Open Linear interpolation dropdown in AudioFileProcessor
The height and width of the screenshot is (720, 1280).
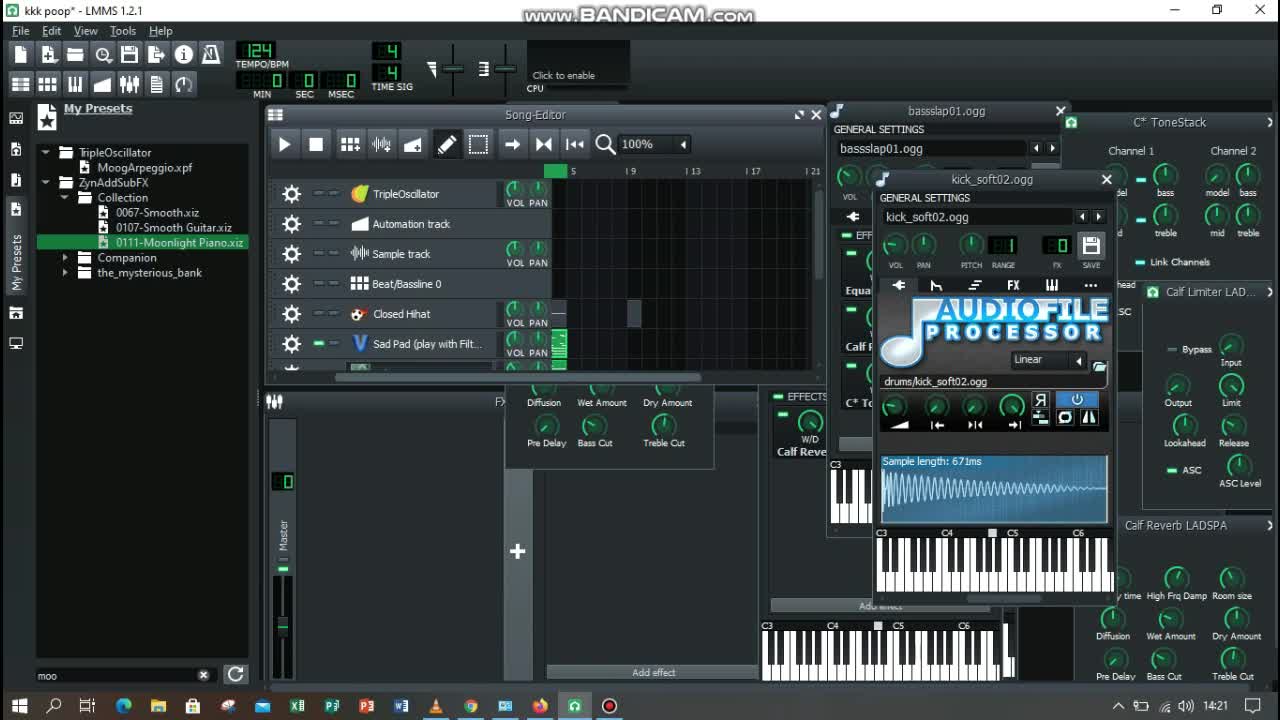tap(1048, 360)
